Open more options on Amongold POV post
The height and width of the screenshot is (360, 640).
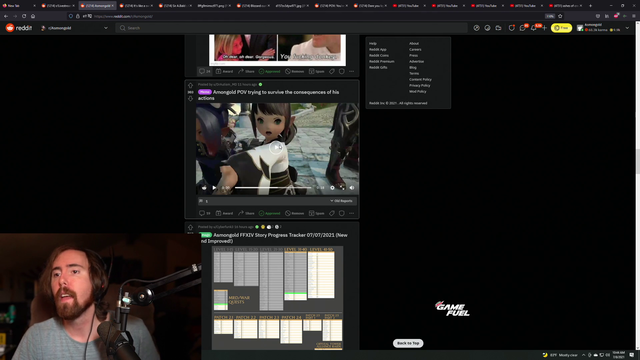(x=351, y=213)
